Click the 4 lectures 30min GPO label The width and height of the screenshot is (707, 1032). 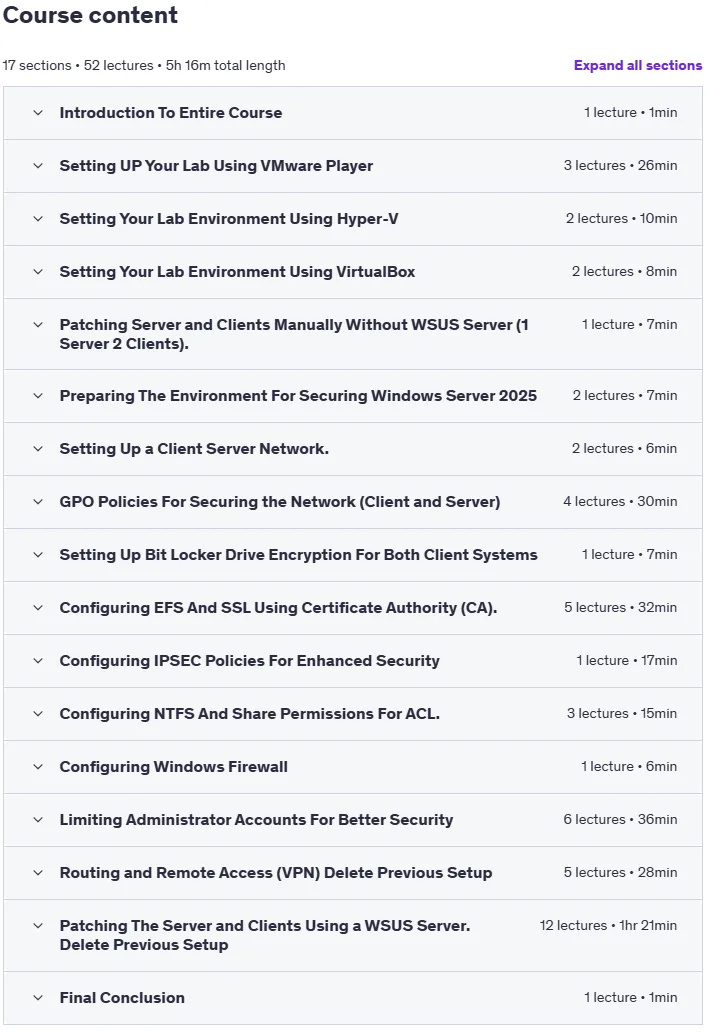tap(620, 502)
